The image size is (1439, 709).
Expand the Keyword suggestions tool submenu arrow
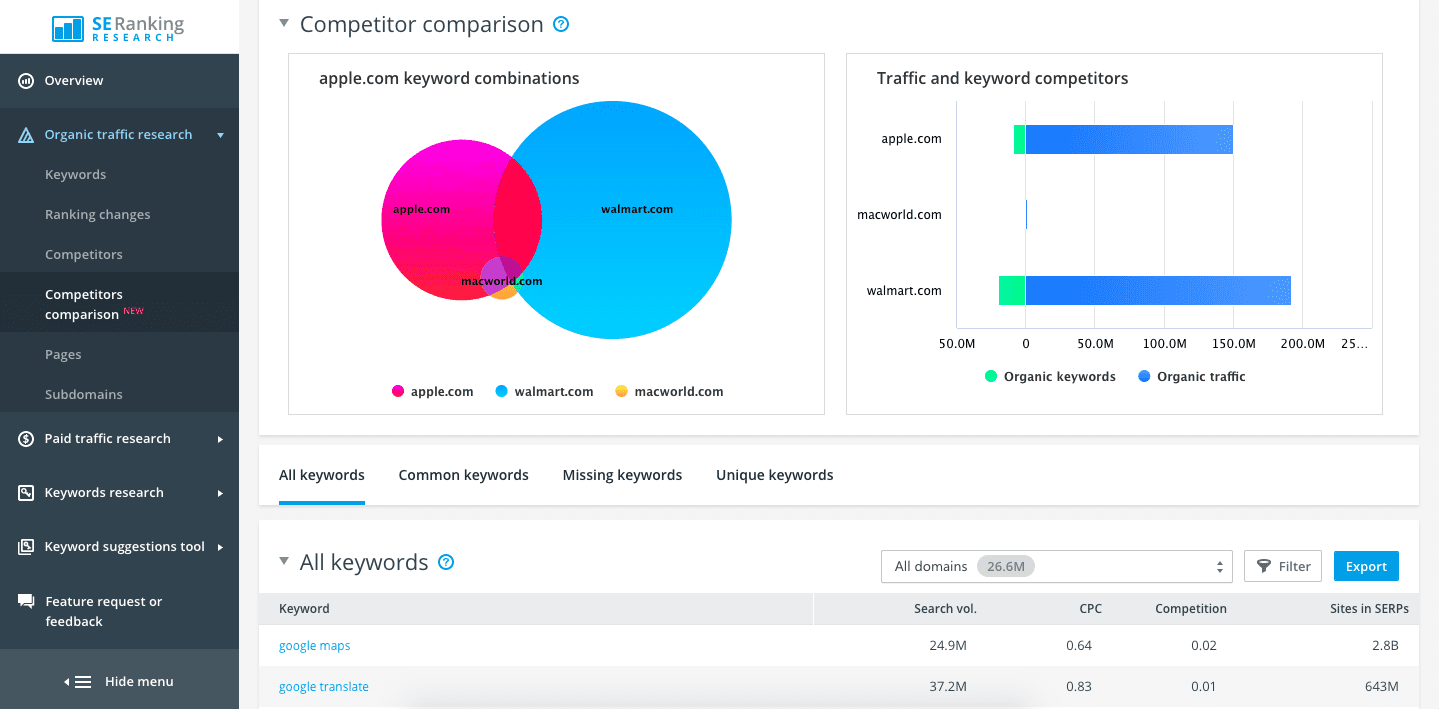coord(220,547)
